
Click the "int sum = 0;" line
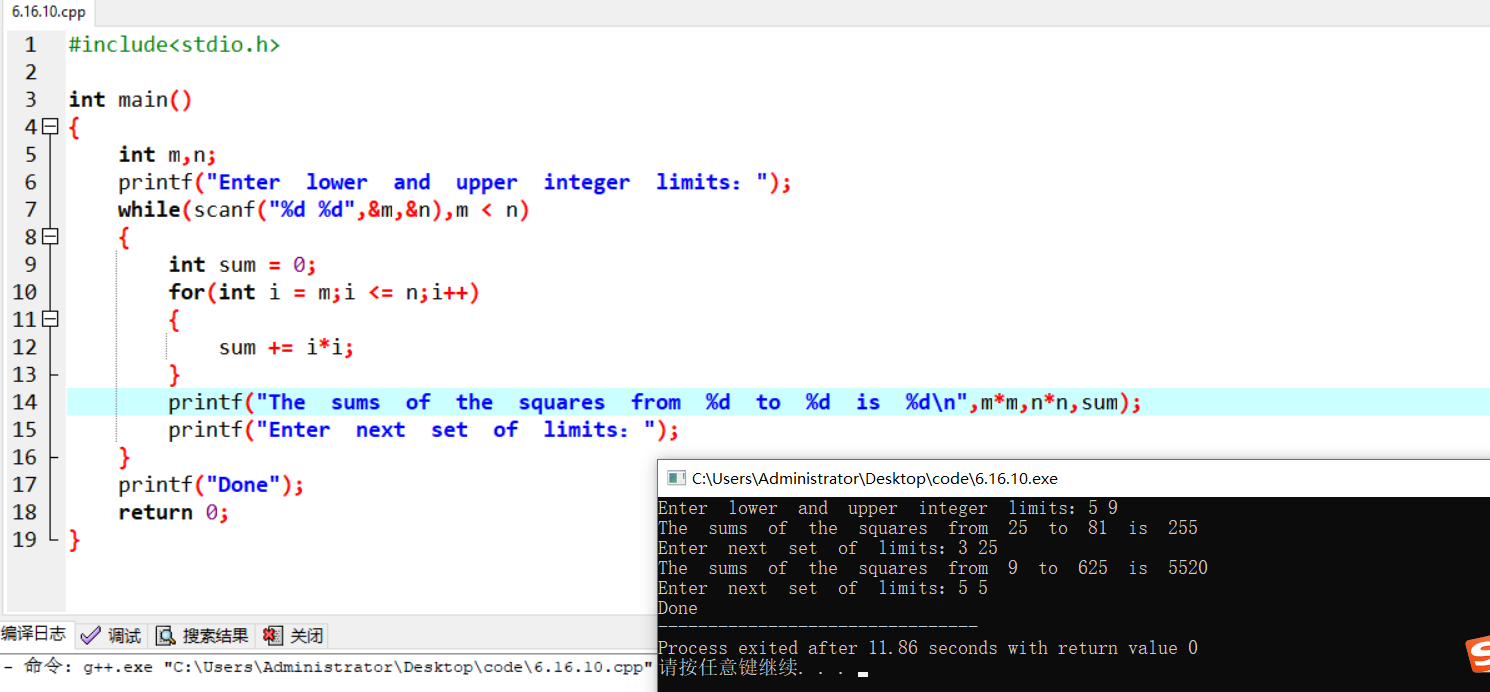point(242,265)
